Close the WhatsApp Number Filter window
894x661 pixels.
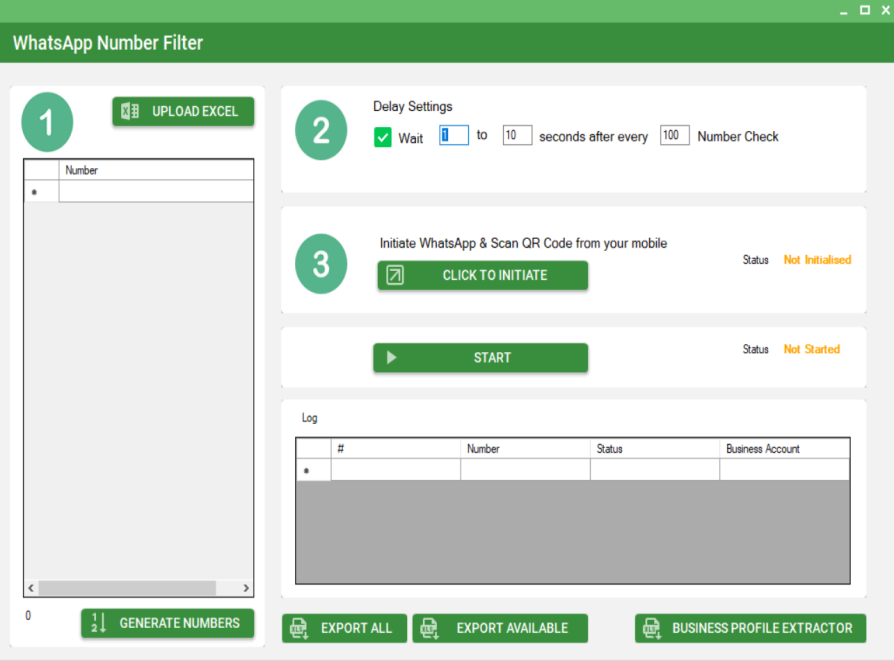[x=886, y=10]
